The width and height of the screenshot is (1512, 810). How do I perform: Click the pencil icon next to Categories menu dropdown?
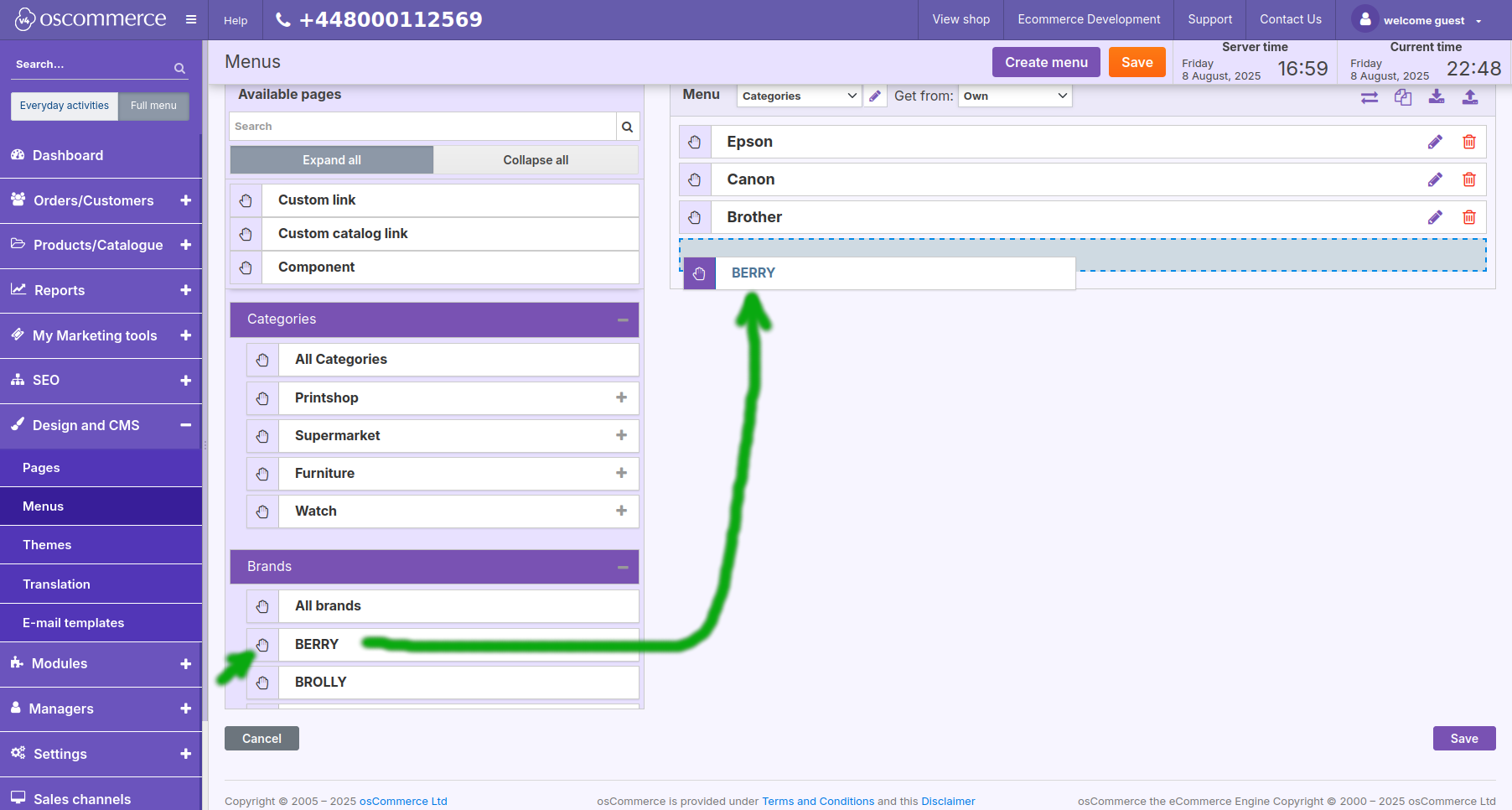[875, 96]
